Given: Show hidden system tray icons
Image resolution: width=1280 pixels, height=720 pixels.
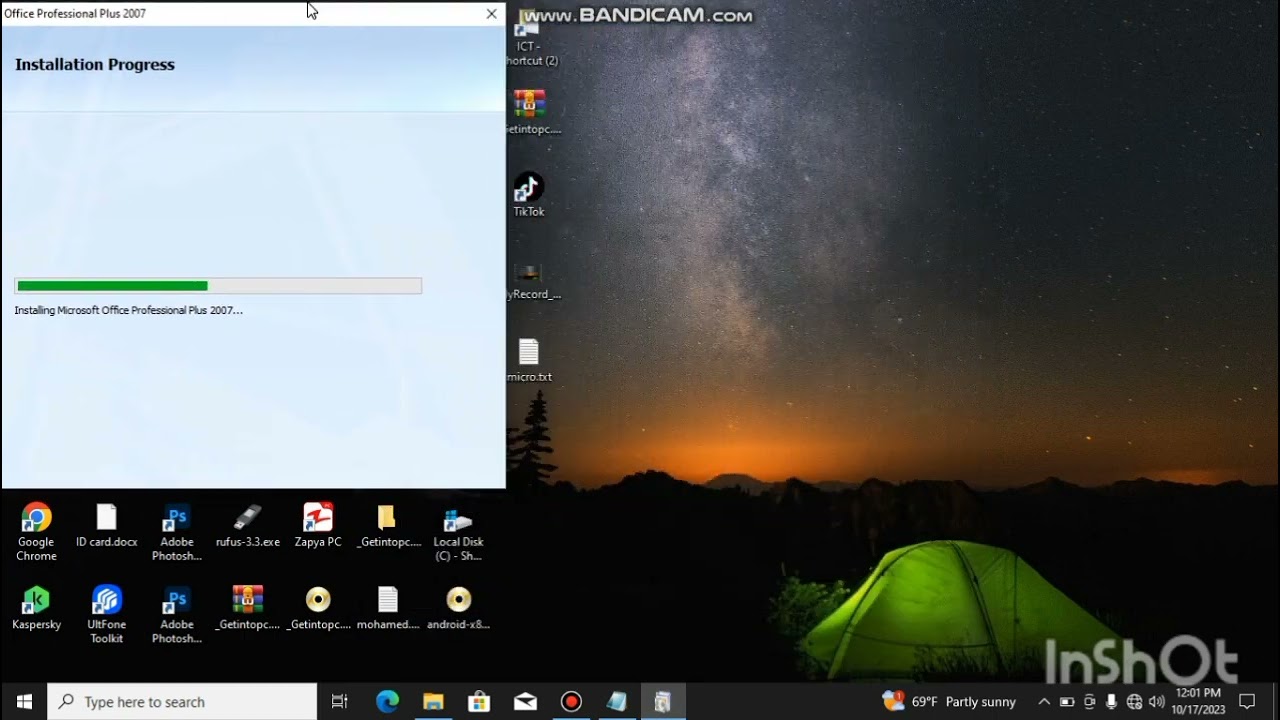Looking at the screenshot, I should coord(1044,702).
